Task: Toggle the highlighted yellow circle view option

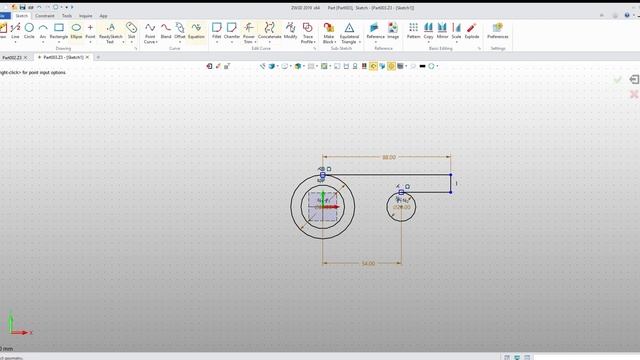Action: 391,66
